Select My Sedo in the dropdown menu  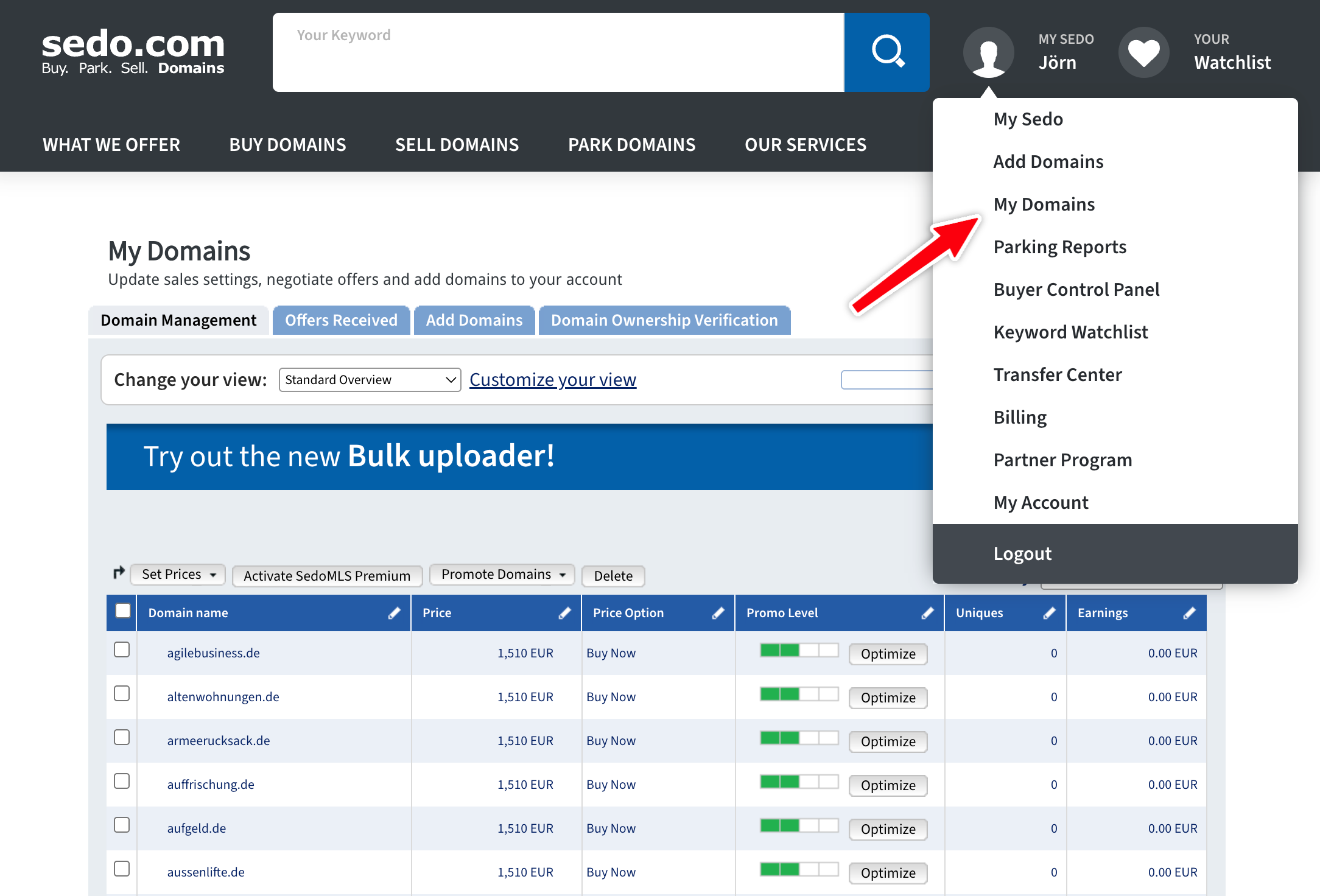pos(1028,119)
